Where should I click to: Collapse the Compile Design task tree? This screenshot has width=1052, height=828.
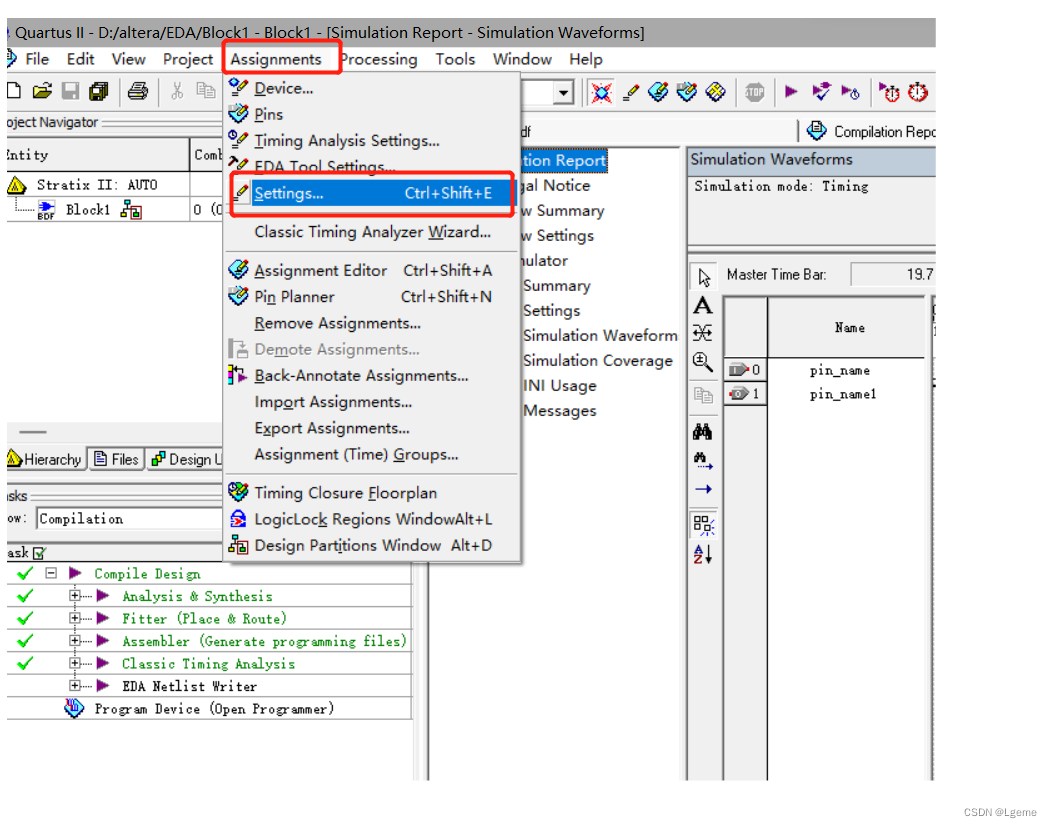click(x=51, y=573)
